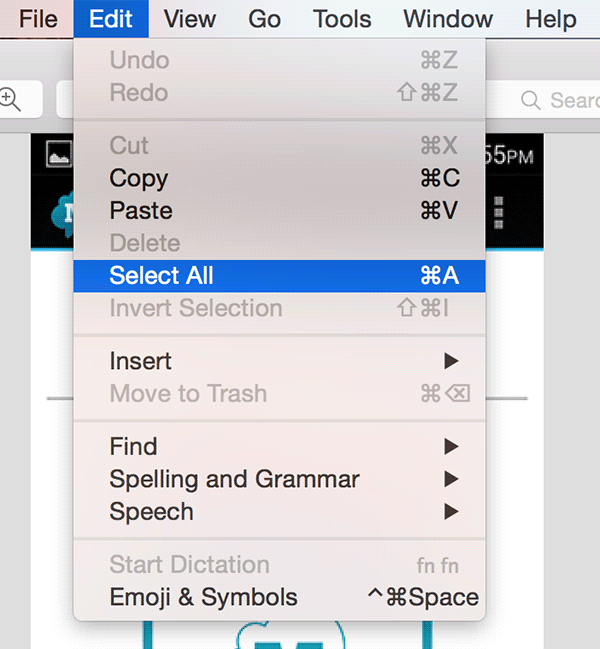The width and height of the screenshot is (600, 649).
Task: Open the Help menu
Action: click(x=551, y=18)
